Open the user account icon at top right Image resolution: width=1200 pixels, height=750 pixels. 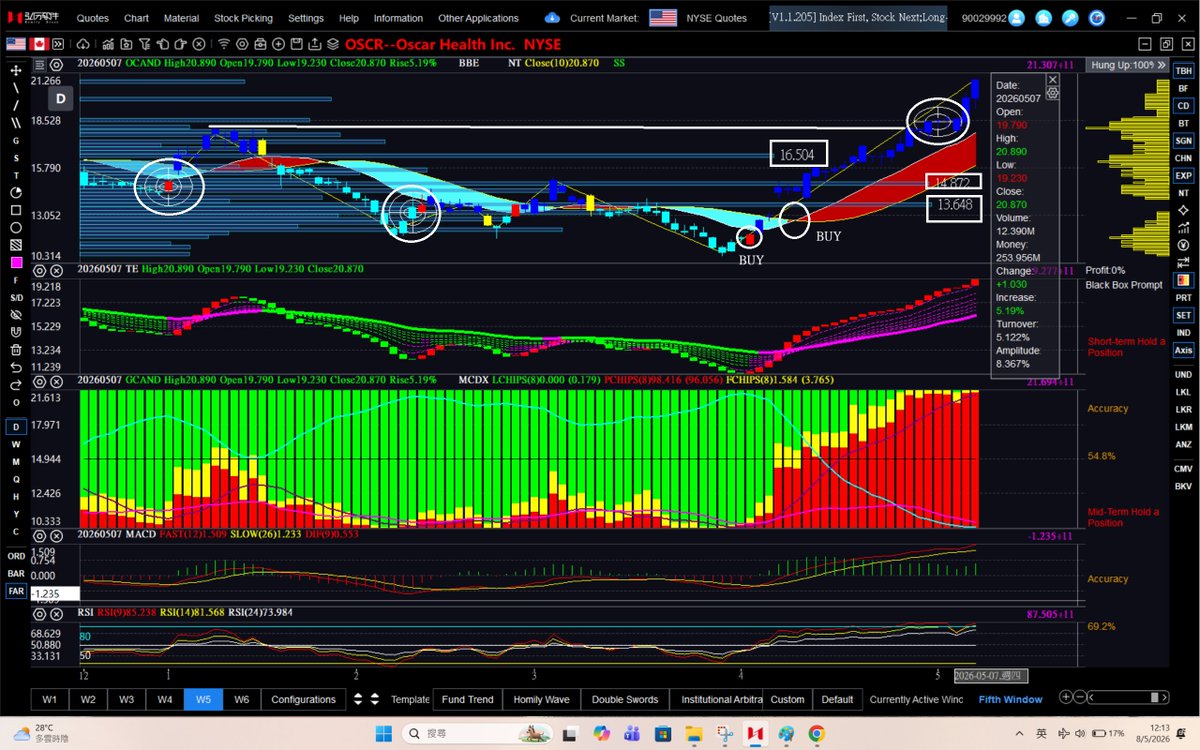tap(1017, 17)
